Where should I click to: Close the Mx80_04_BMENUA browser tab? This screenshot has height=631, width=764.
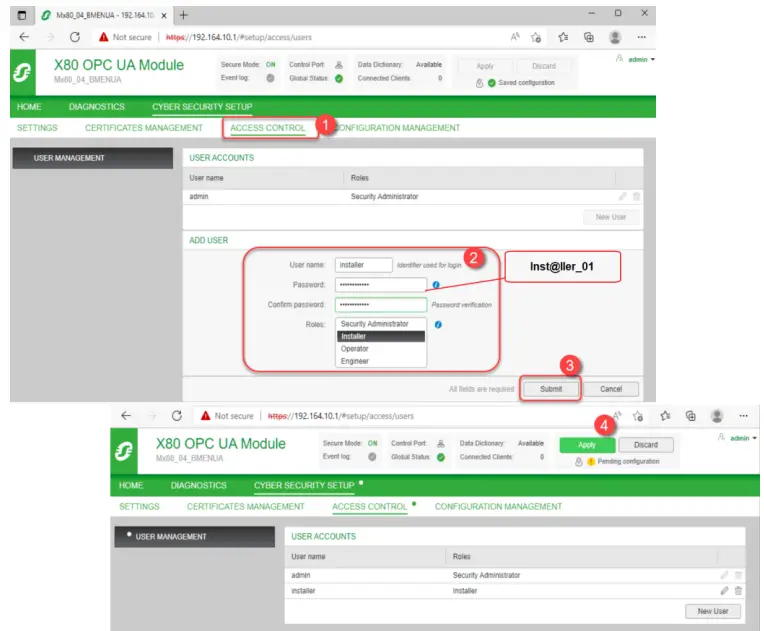[164, 16]
